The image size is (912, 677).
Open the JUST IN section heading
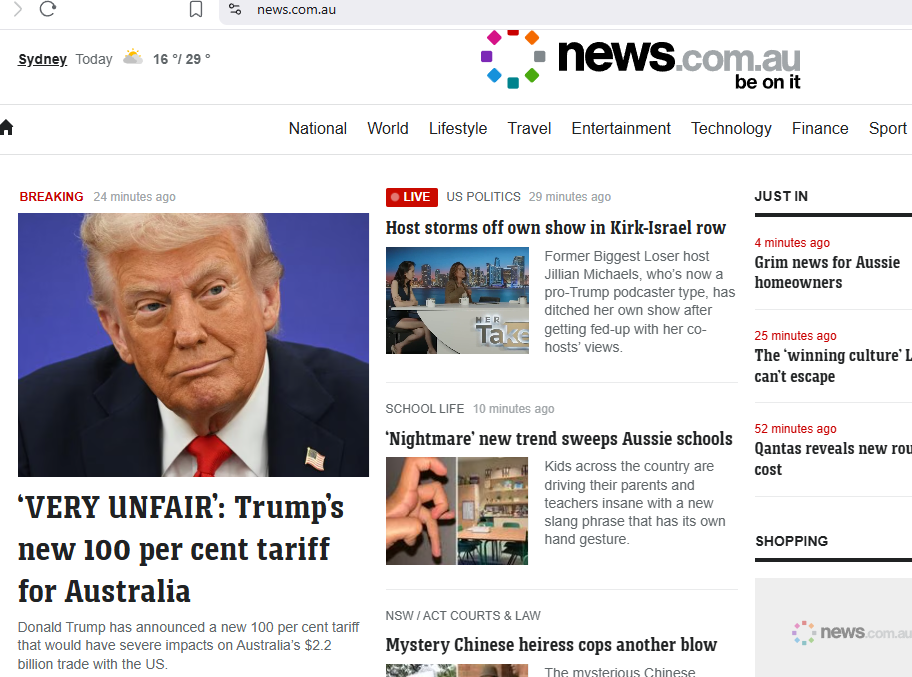(x=781, y=196)
